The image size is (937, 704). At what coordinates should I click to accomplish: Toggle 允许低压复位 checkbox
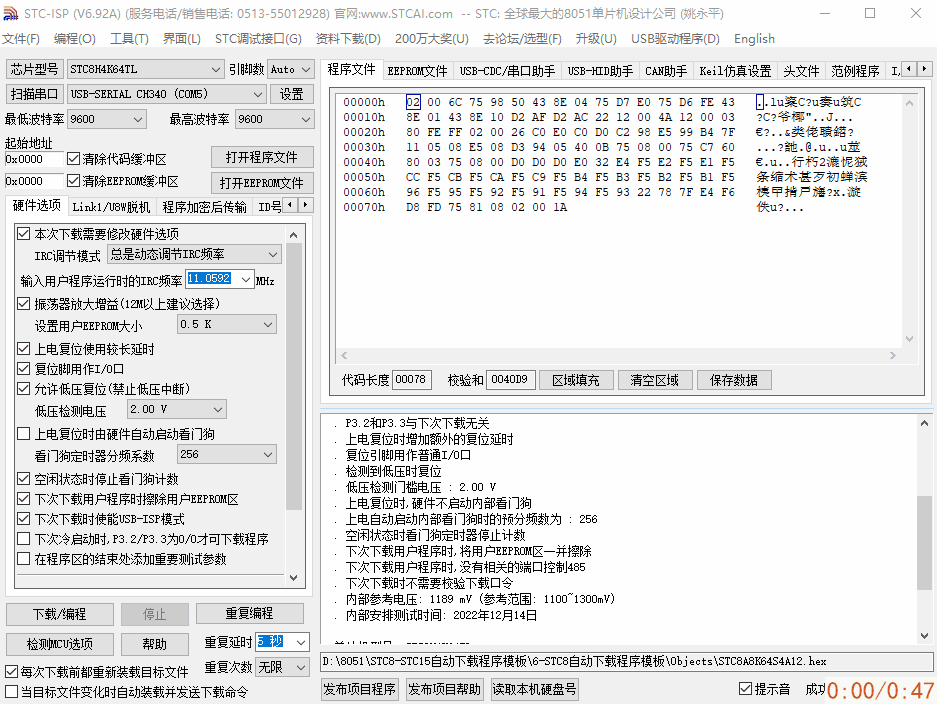[x=23, y=389]
